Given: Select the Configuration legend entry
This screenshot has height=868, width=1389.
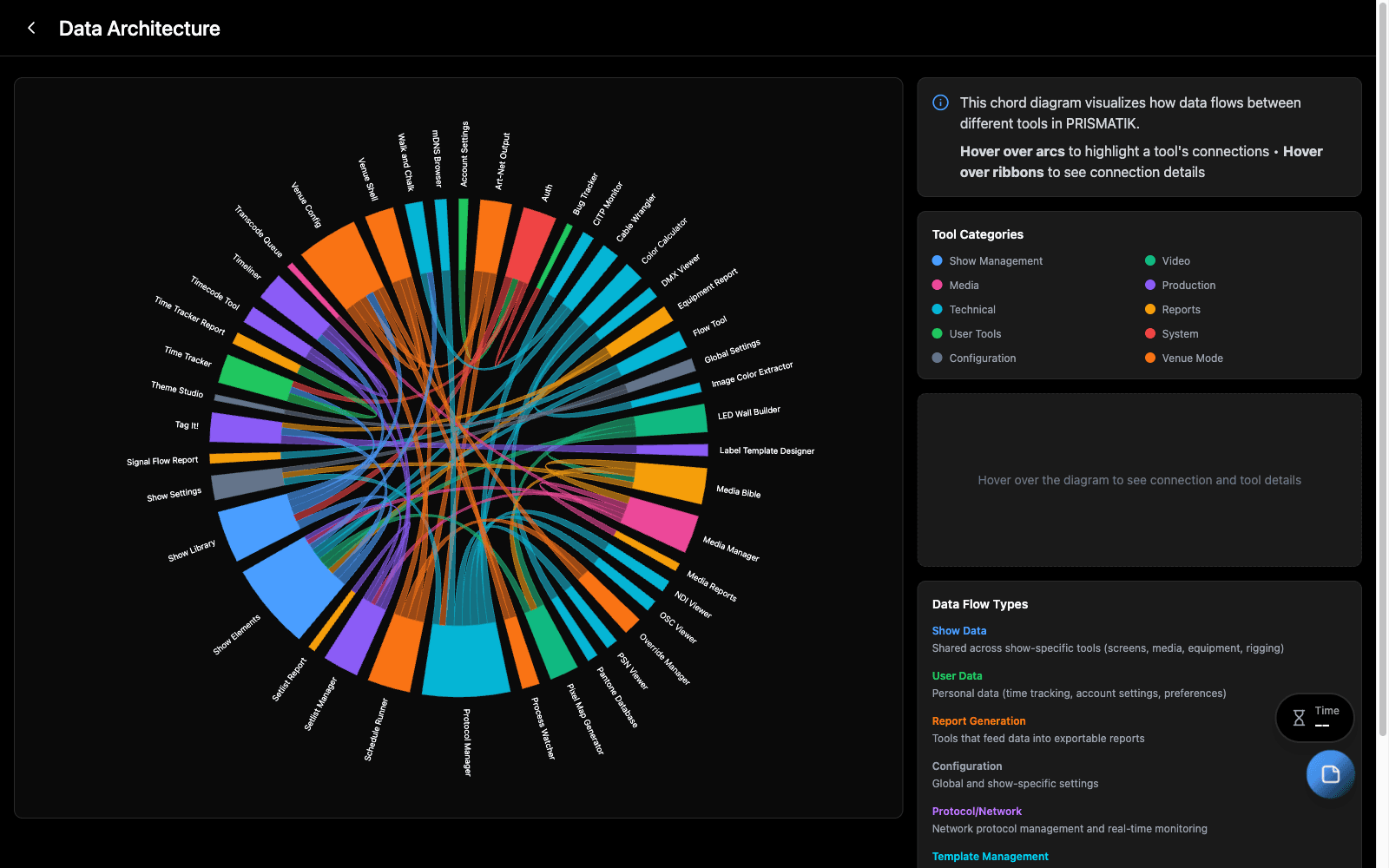Looking at the screenshot, I should point(974,358).
